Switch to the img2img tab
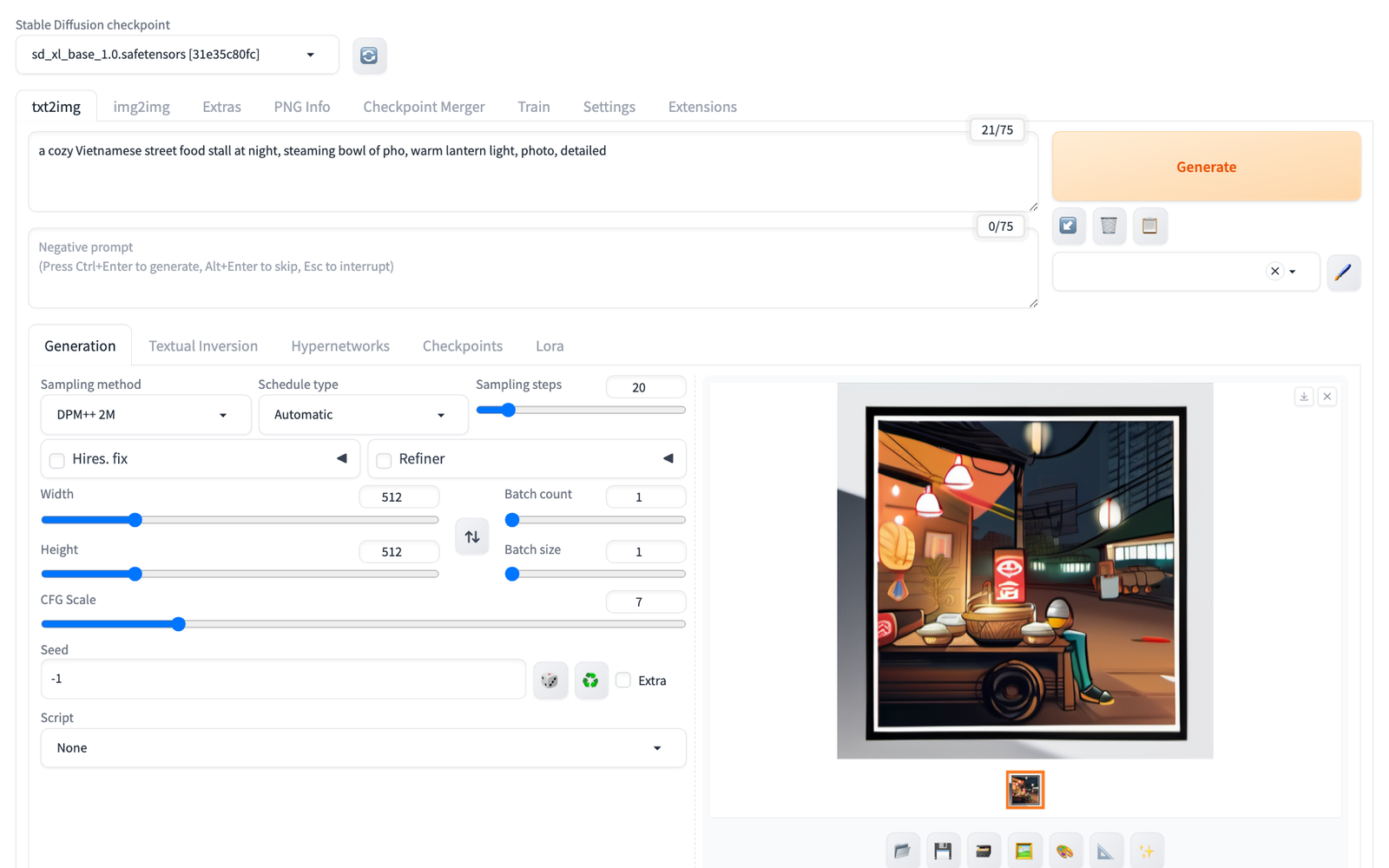Image resolution: width=1389 pixels, height=868 pixels. [x=142, y=107]
